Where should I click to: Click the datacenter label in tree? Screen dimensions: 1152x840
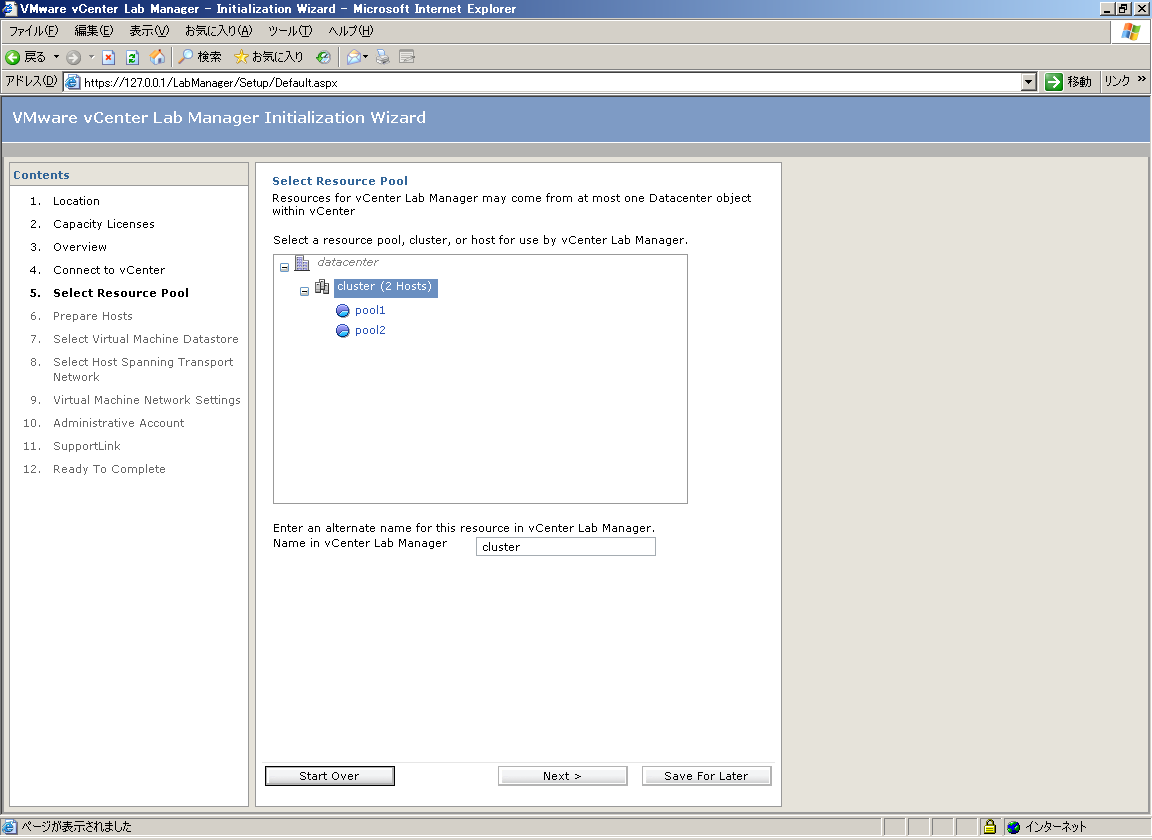pyautogui.click(x=348, y=262)
